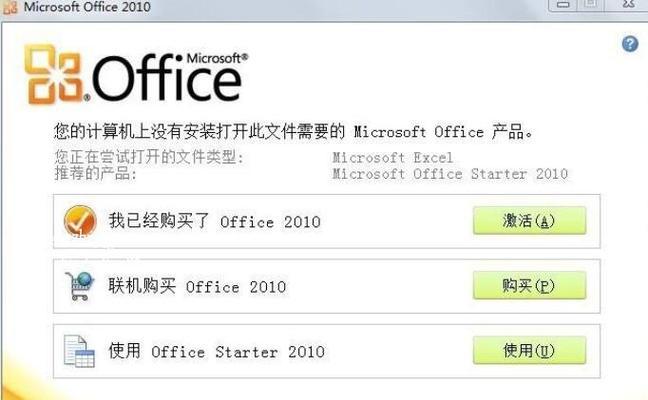
Task: Click the shopping cart globe icon
Action: 79,286
